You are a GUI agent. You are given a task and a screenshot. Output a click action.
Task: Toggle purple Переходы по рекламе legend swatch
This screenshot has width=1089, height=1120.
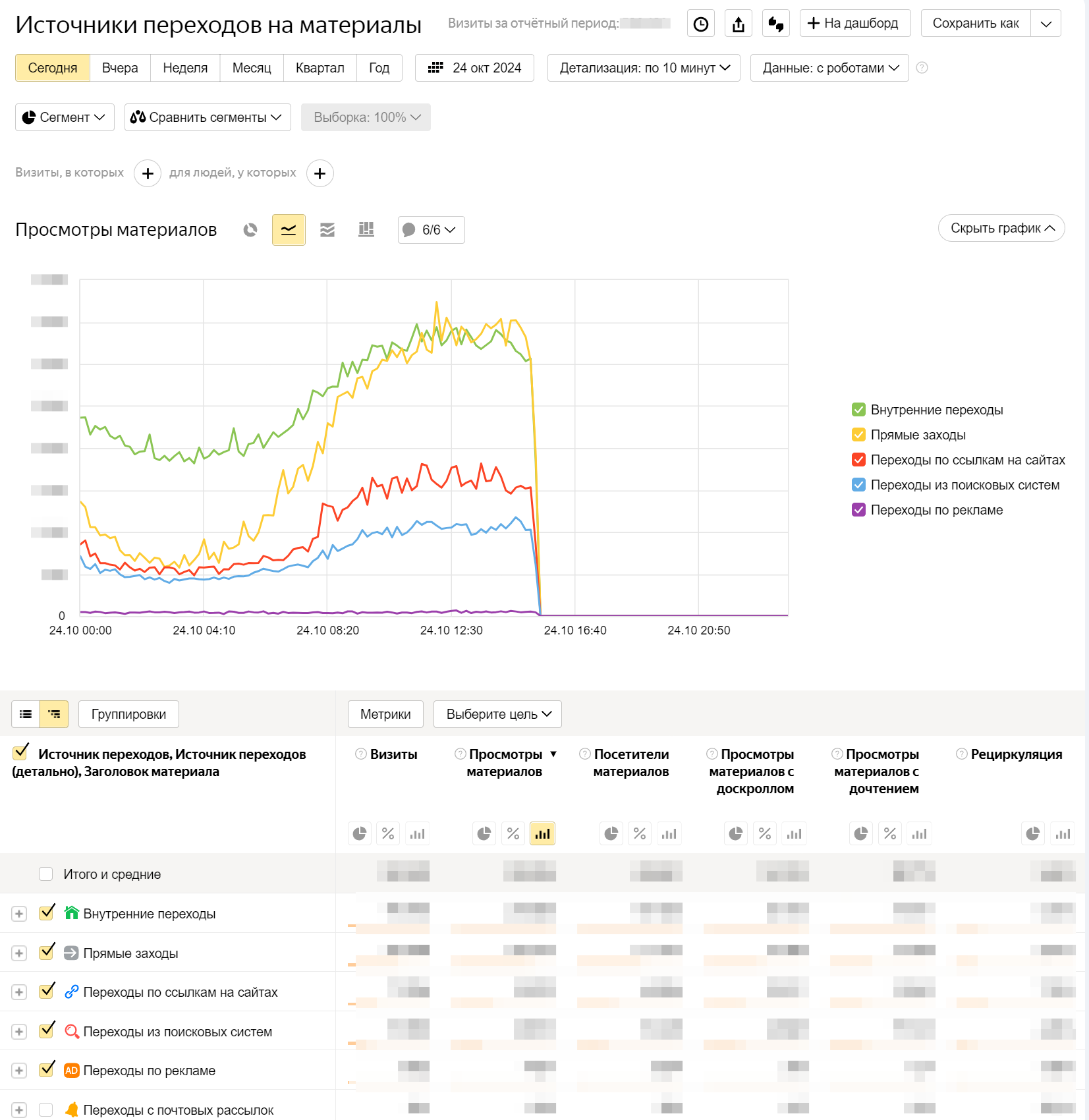tap(858, 510)
